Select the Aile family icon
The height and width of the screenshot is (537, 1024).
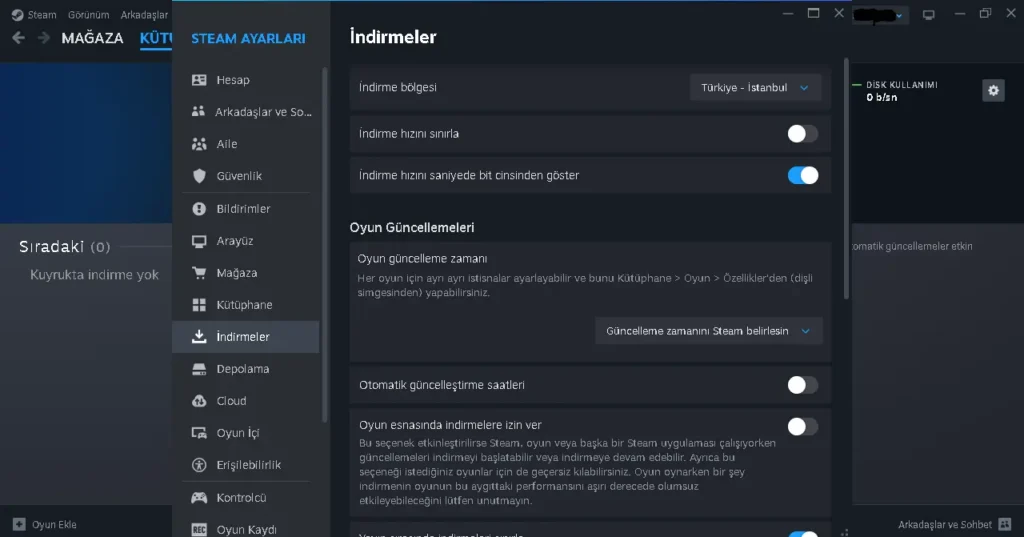point(199,144)
